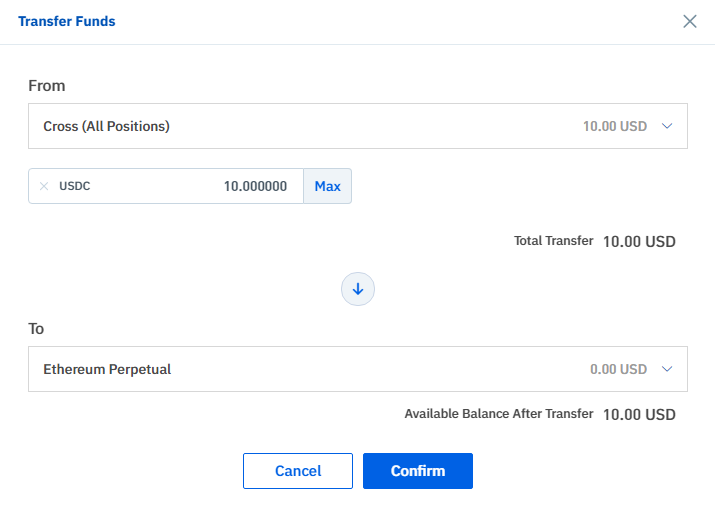Click the Available Balance After Transfer value
Viewport: 715px width, 507px height.
click(x=639, y=415)
